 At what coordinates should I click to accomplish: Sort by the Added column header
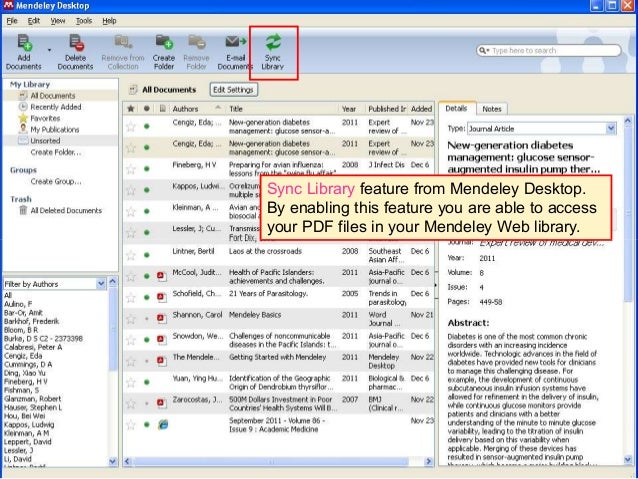pyautogui.click(x=421, y=109)
